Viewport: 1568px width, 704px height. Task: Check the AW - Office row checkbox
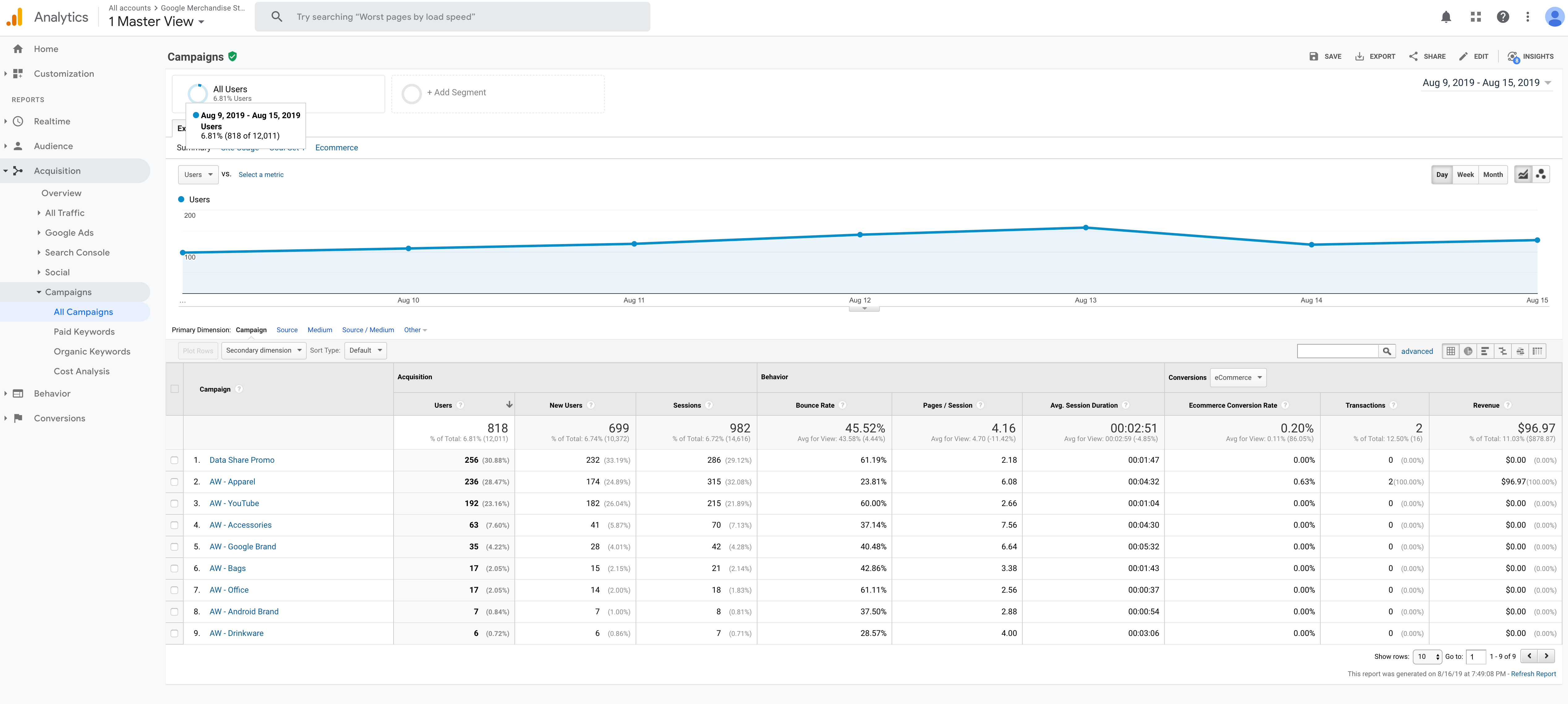coord(174,590)
